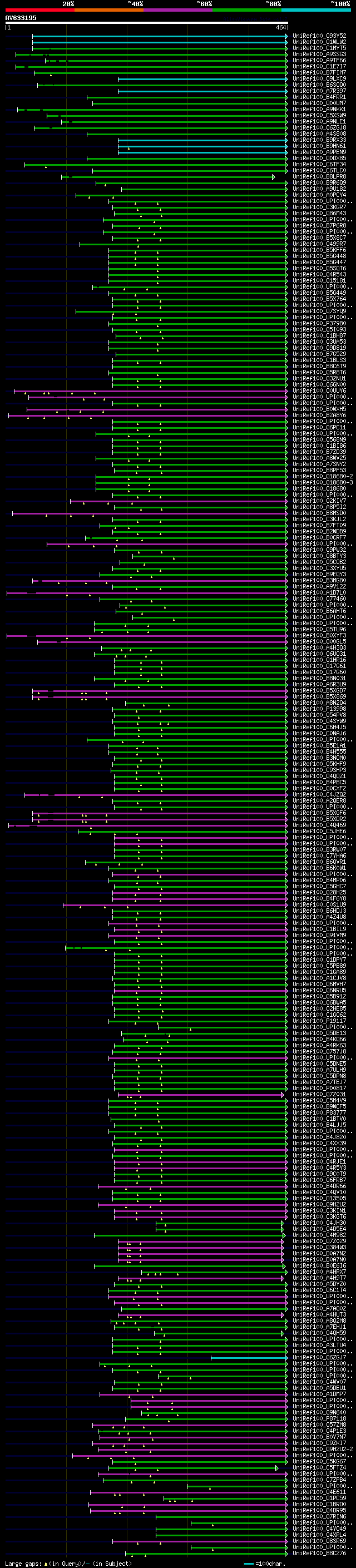Image resolution: width=356 pixels, height=1568 pixels.
Task: Select hit label UniRef100_Q9LXC9
Action: point(319,78)
